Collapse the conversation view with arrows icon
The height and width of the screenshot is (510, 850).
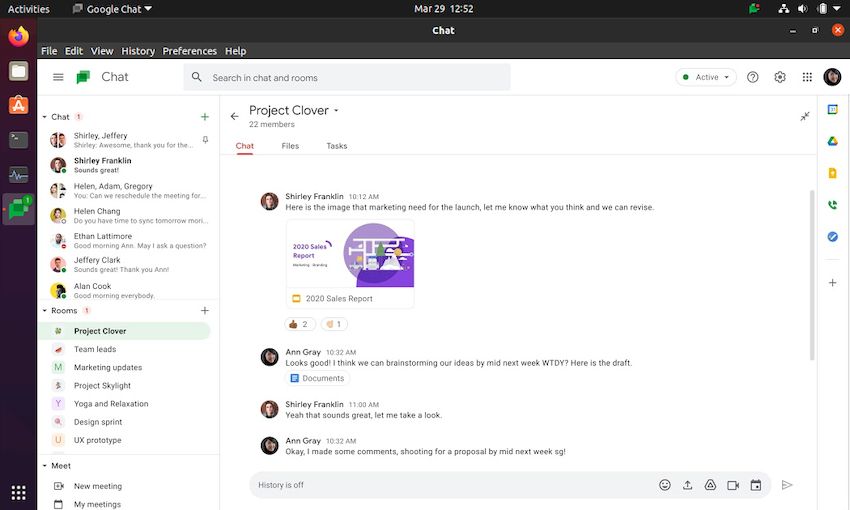(x=804, y=116)
